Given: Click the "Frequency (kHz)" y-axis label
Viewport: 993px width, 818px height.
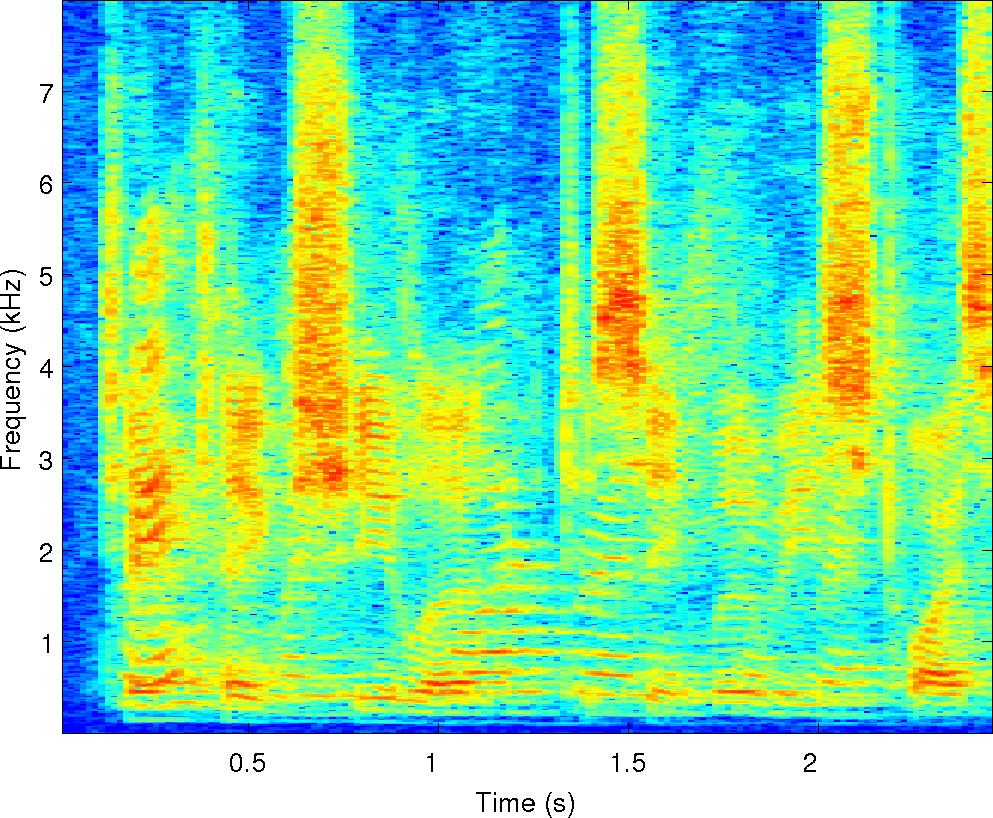Looking at the screenshot, I should pos(12,370).
